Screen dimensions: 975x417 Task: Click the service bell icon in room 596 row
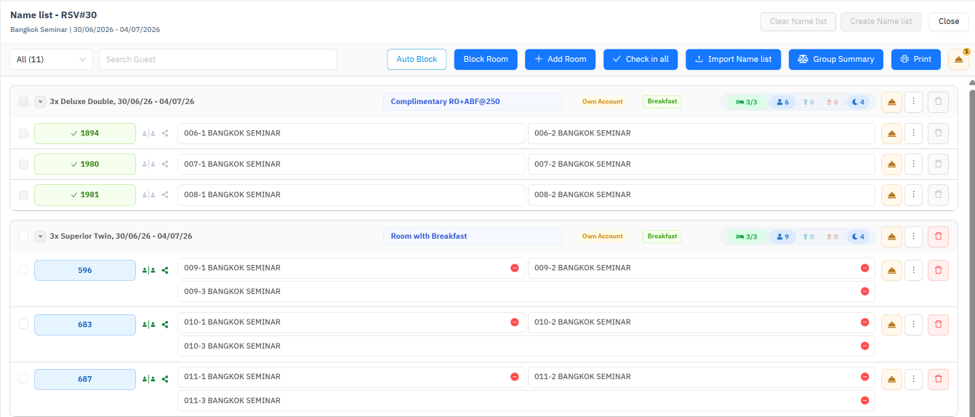point(892,270)
